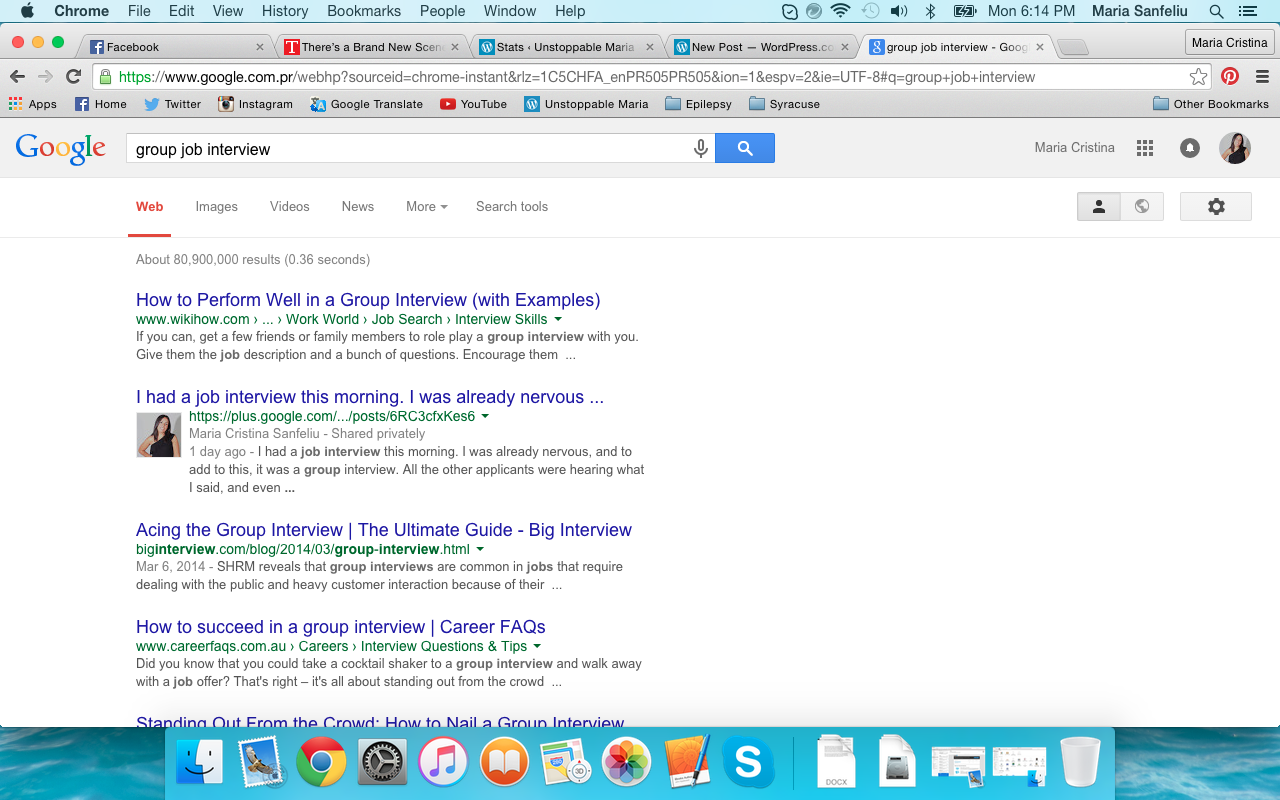Click the microphone voice search icon
The height and width of the screenshot is (800, 1280).
coord(701,148)
